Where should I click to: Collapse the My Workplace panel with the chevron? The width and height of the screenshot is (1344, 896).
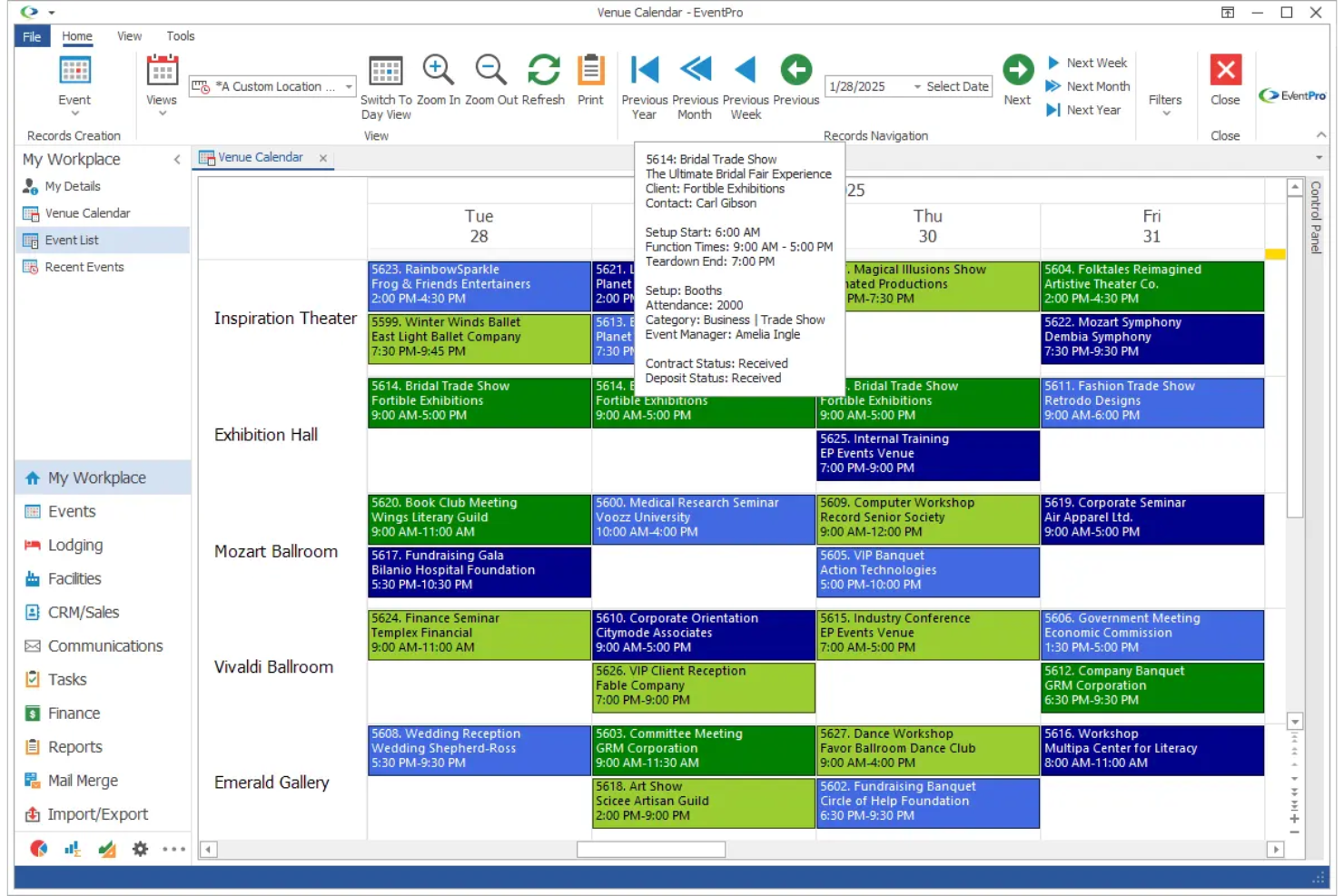tap(177, 159)
